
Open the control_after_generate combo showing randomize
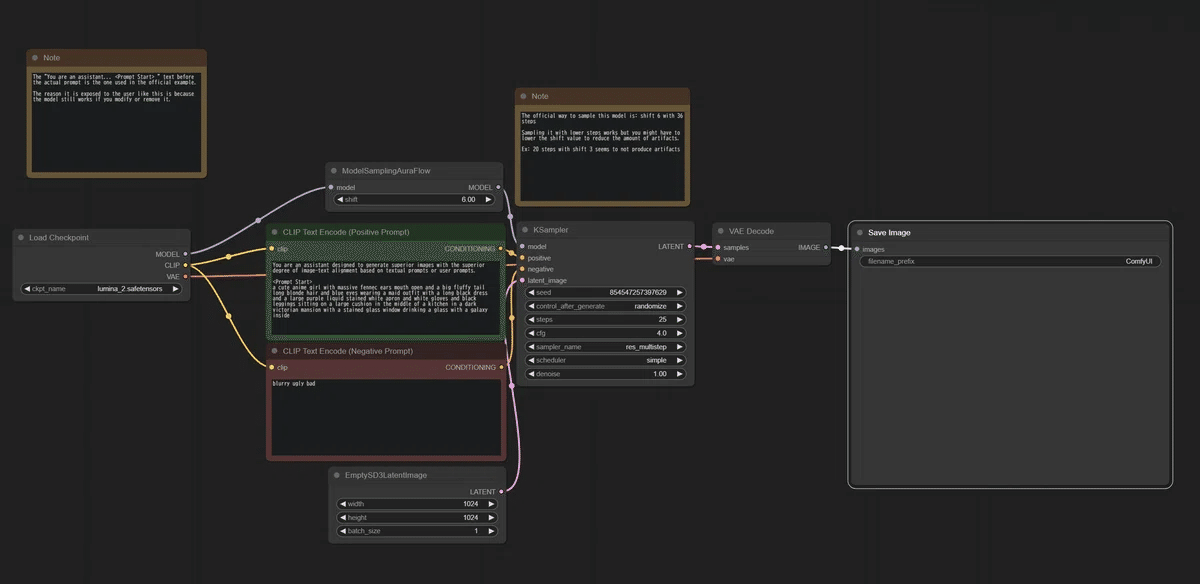click(x=606, y=306)
